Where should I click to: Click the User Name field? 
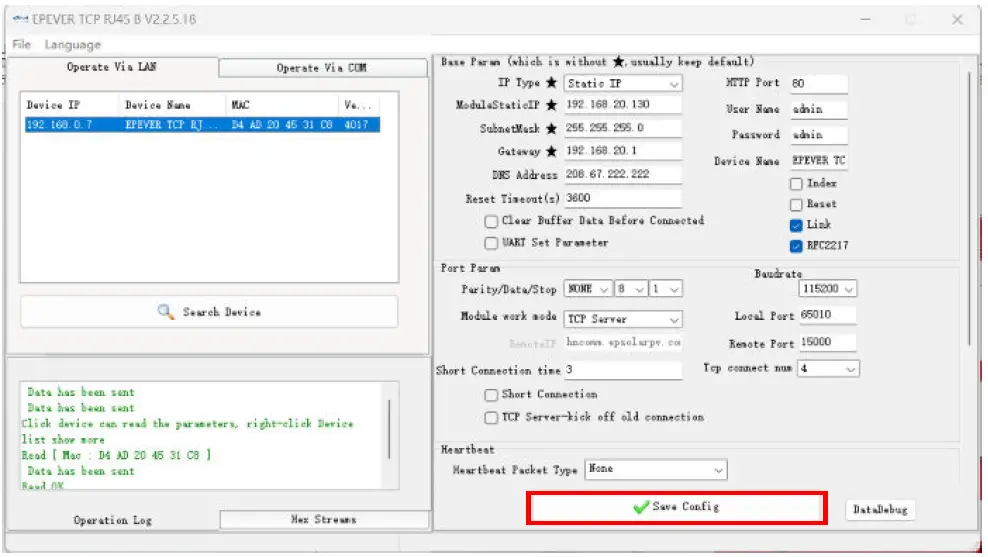tap(819, 109)
